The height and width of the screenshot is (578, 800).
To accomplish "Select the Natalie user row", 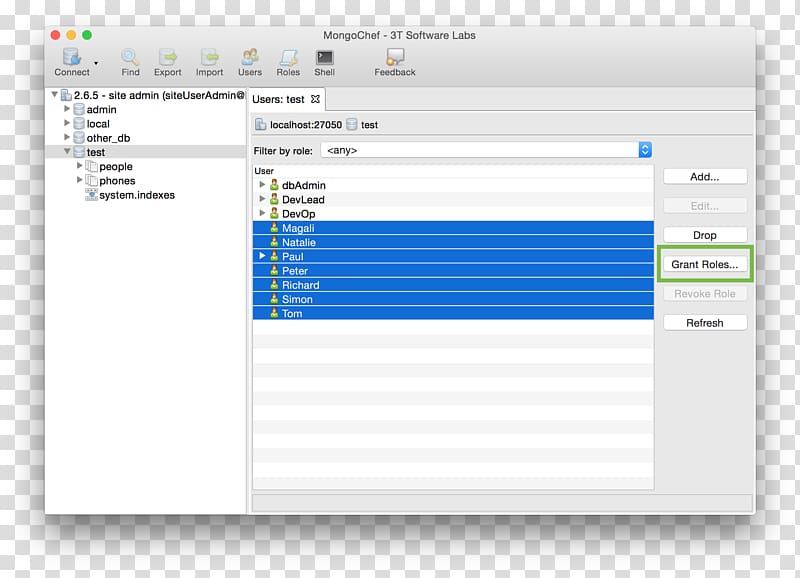I will [x=453, y=242].
